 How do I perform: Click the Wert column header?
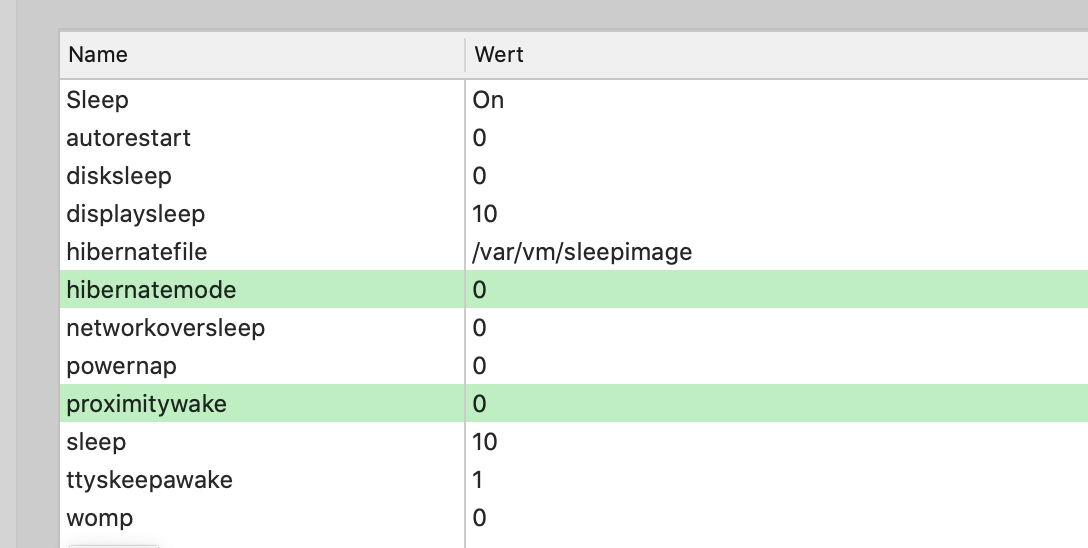pos(499,55)
